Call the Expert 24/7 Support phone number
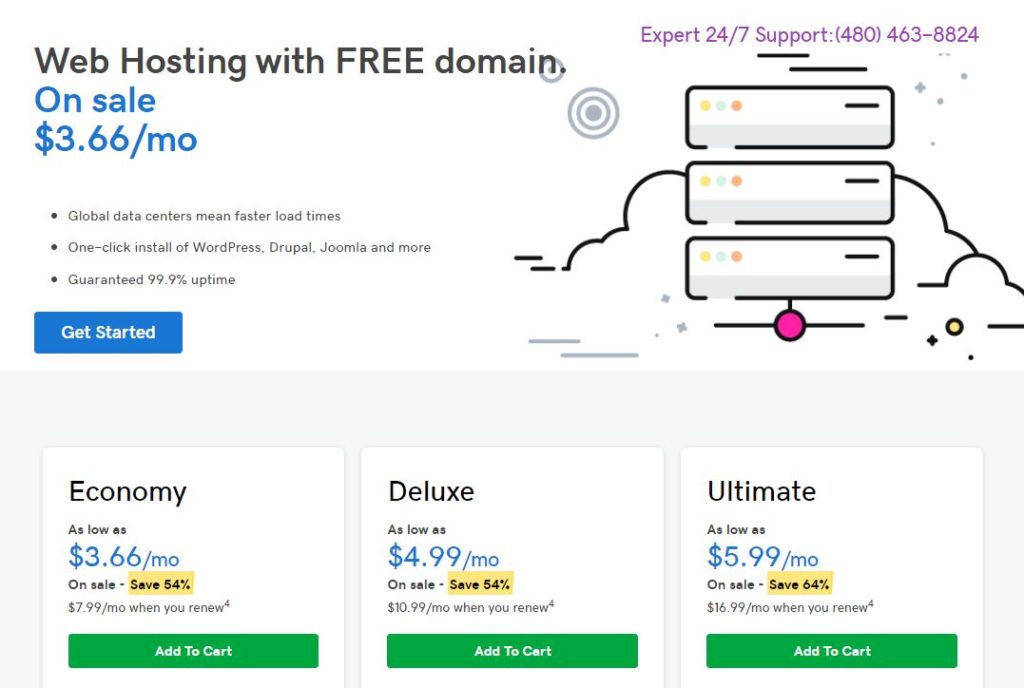1024x688 pixels. pyautogui.click(x=906, y=35)
